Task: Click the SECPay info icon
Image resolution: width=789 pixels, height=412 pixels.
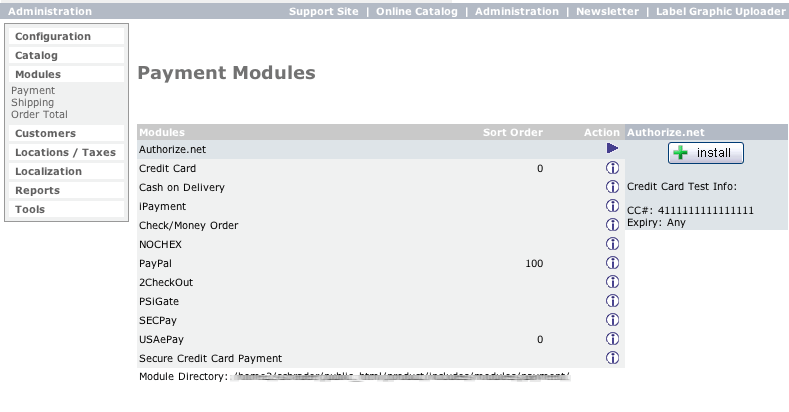Action: (x=613, y=320)
